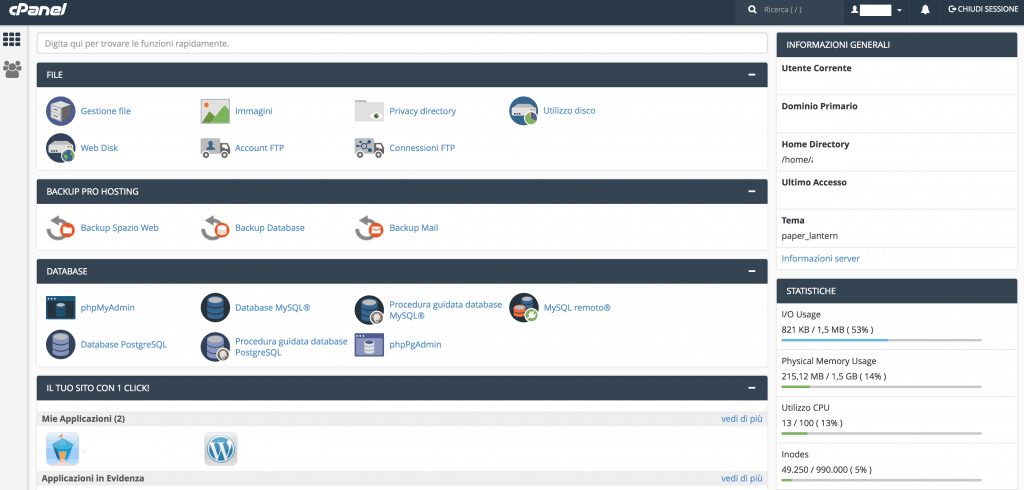Click the Utente Corrente label
Screen dimensions: 1024x490
816,68
